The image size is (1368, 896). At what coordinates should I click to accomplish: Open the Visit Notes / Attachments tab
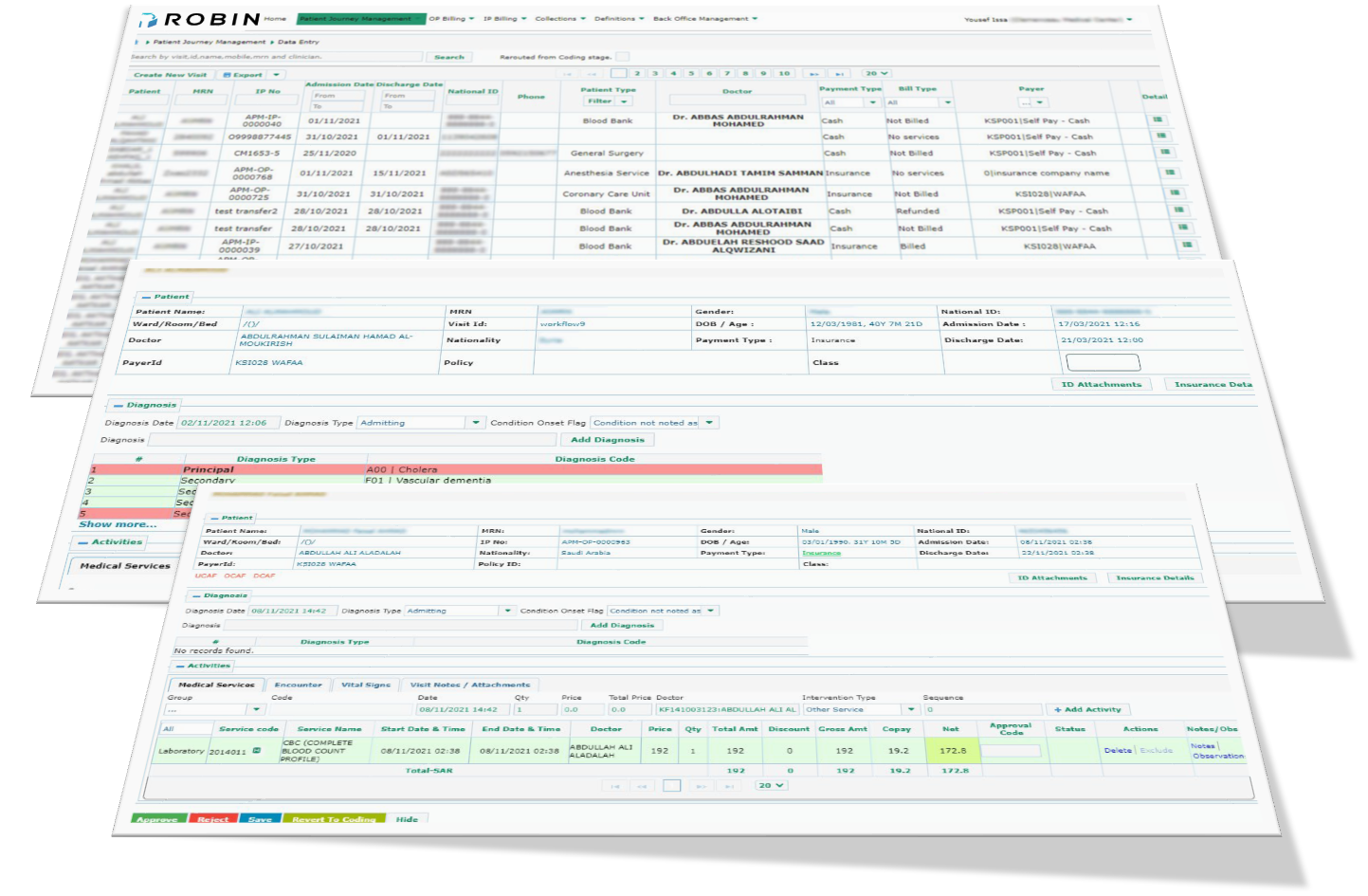[x=470, y=685]
